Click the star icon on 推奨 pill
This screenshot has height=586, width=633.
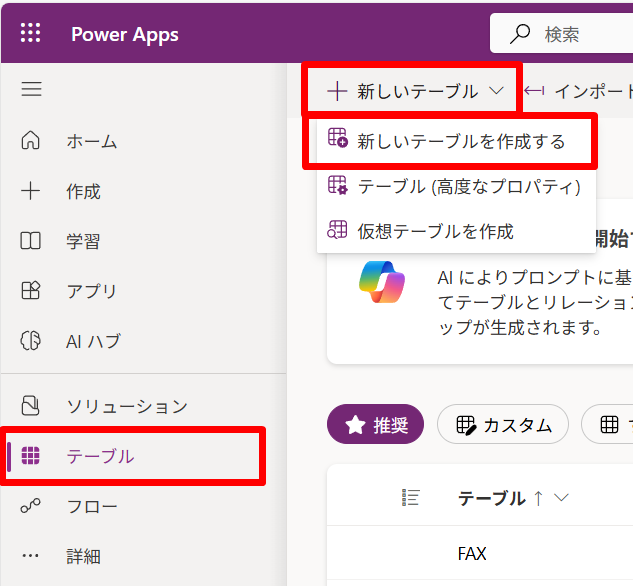click(355, 425)
